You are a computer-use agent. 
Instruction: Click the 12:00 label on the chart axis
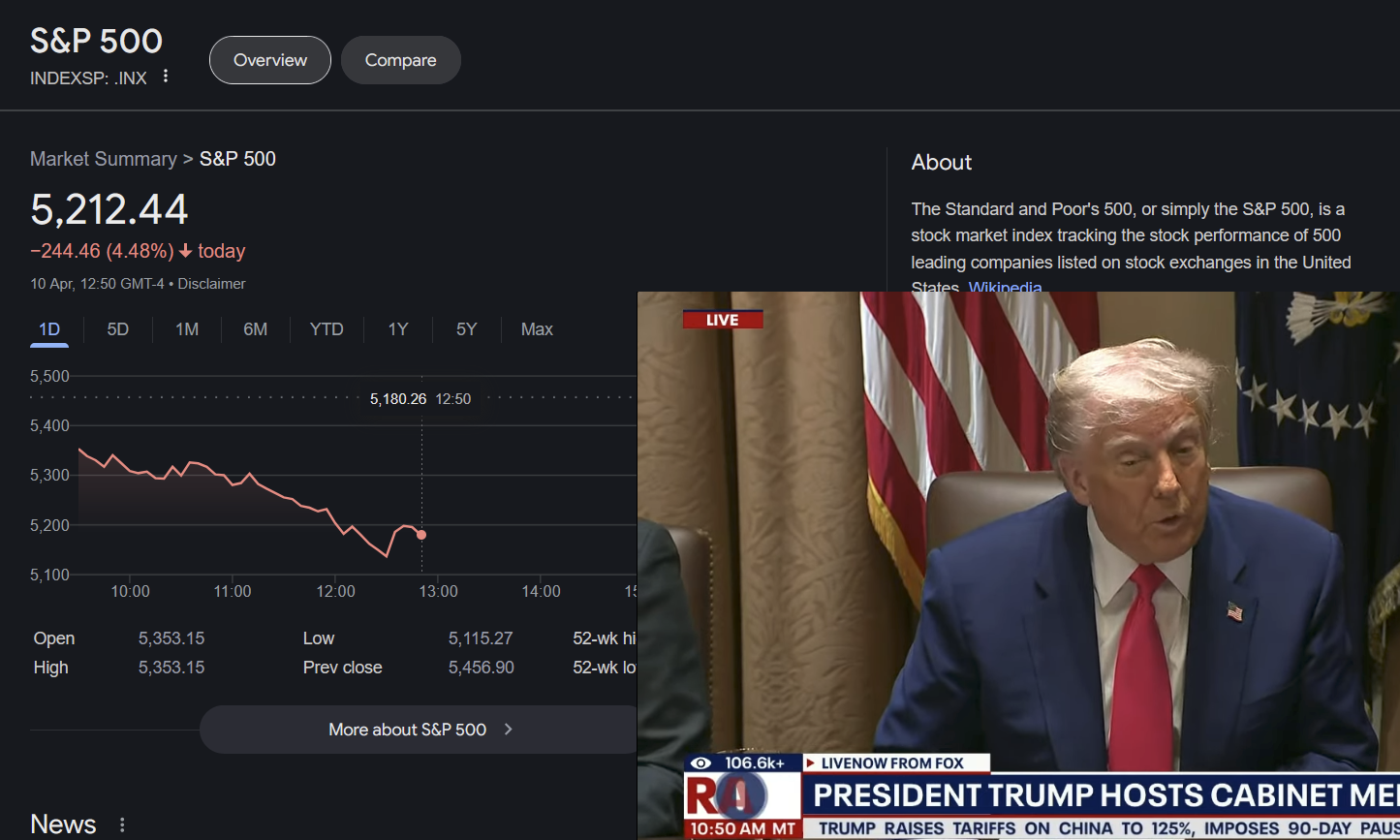(x=335, y=591)
